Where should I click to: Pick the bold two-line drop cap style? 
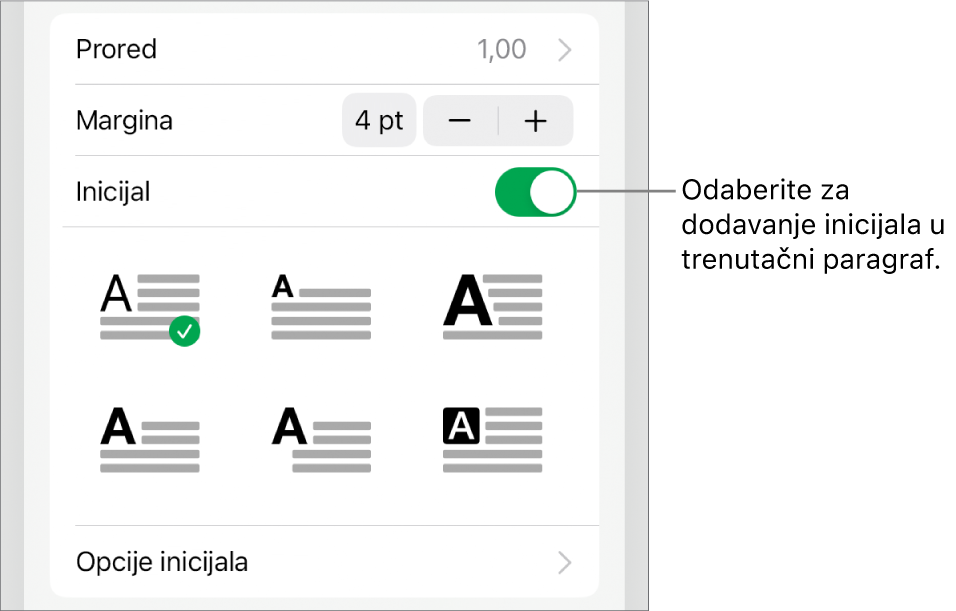click(x=150, y=439)
